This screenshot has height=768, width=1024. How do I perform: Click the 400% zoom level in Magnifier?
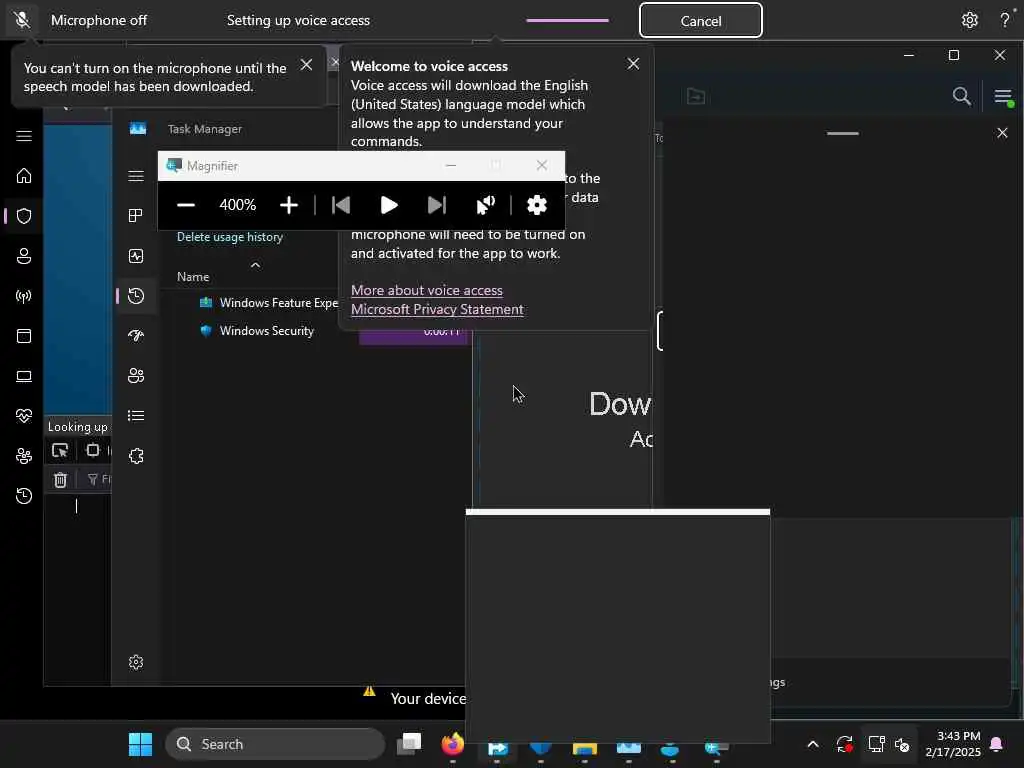(238, 205)
